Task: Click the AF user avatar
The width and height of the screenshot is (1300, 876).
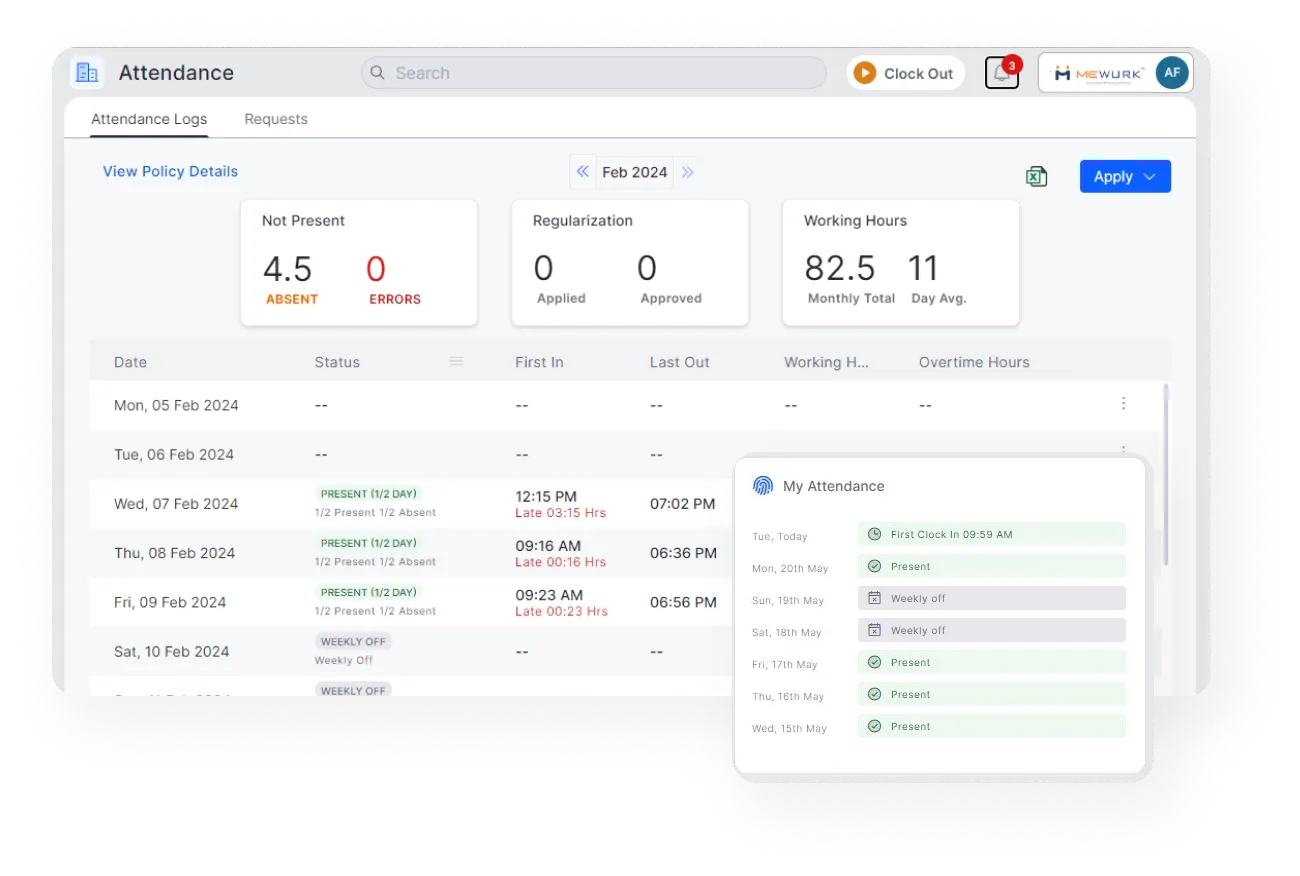Action: coord(1171,73)
